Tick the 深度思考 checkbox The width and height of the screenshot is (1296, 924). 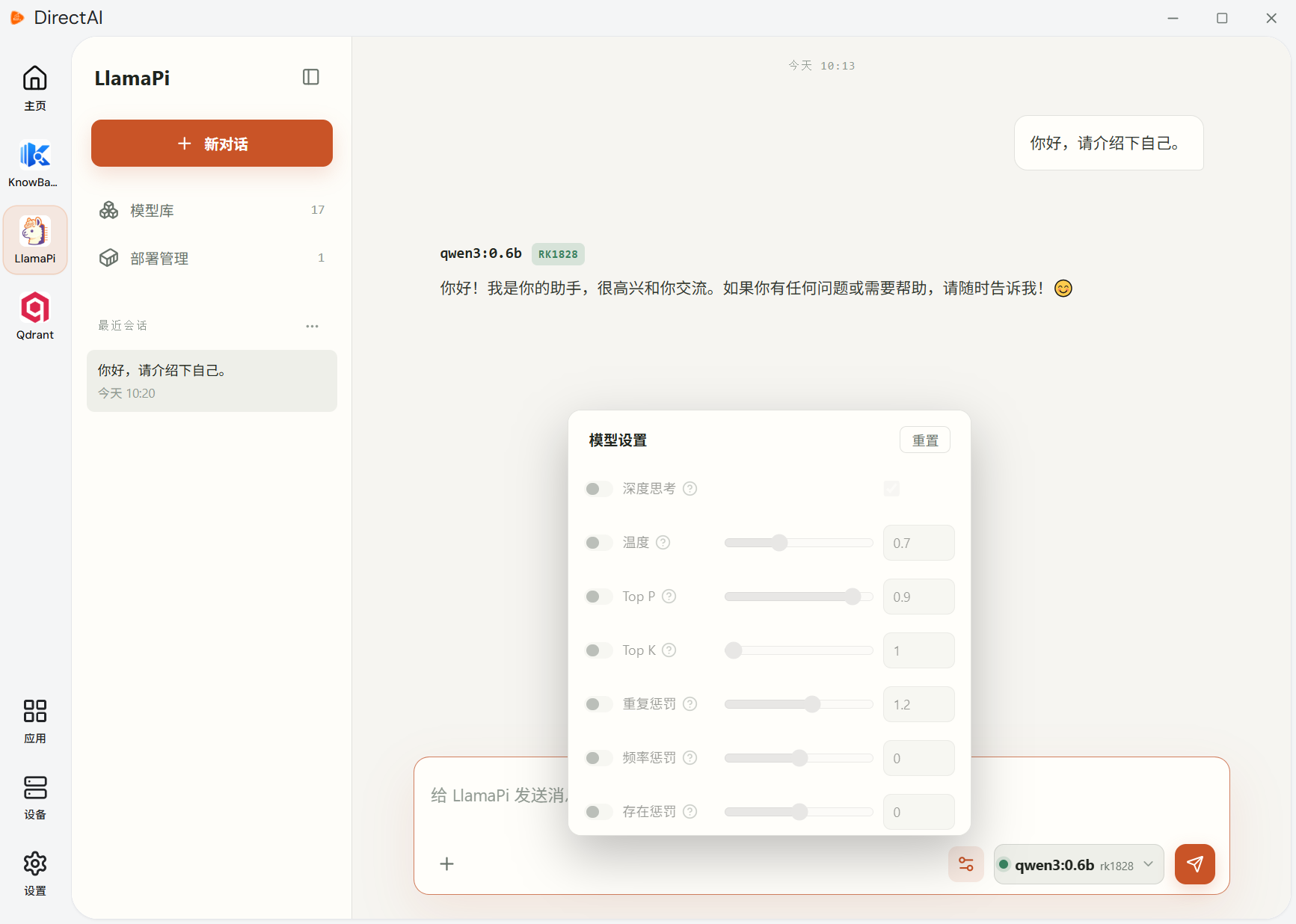[891, 489]
